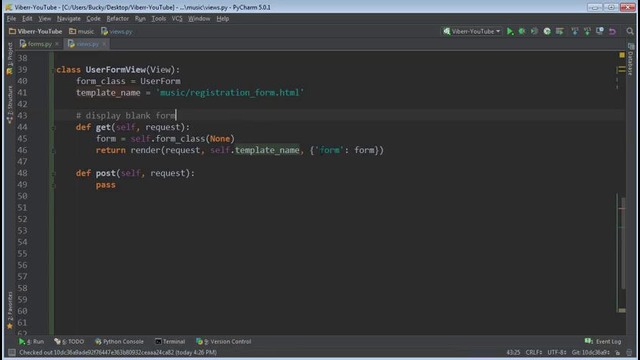
Task: Open the Run tool window
Action: (x=31, y=341)
